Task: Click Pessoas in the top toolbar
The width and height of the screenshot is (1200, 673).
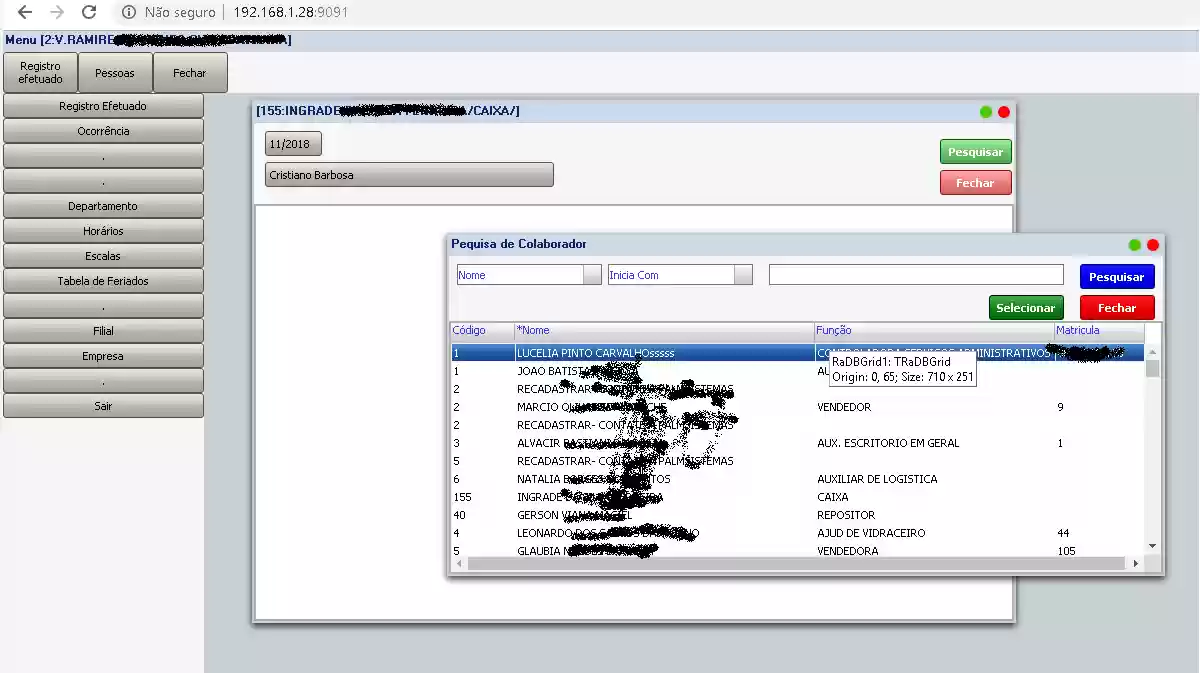Action: click(x=115, y=72)
